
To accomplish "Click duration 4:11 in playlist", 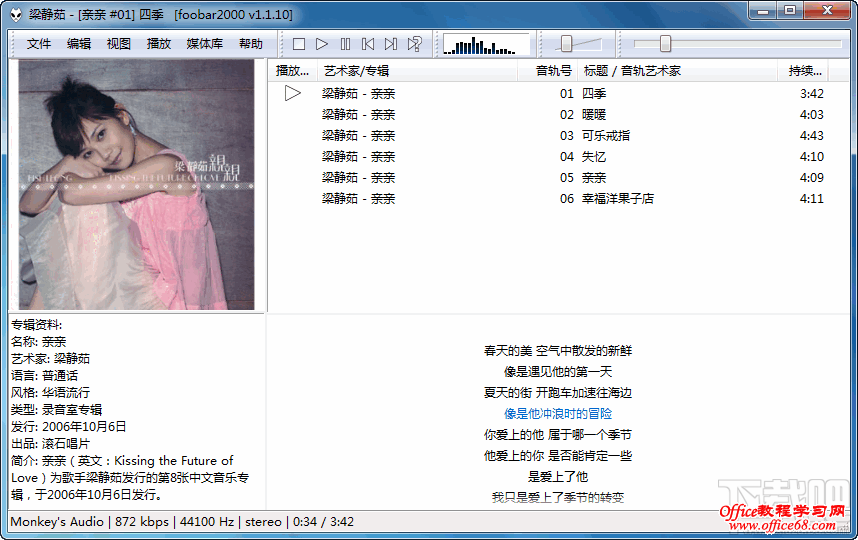I will point(811,199).
